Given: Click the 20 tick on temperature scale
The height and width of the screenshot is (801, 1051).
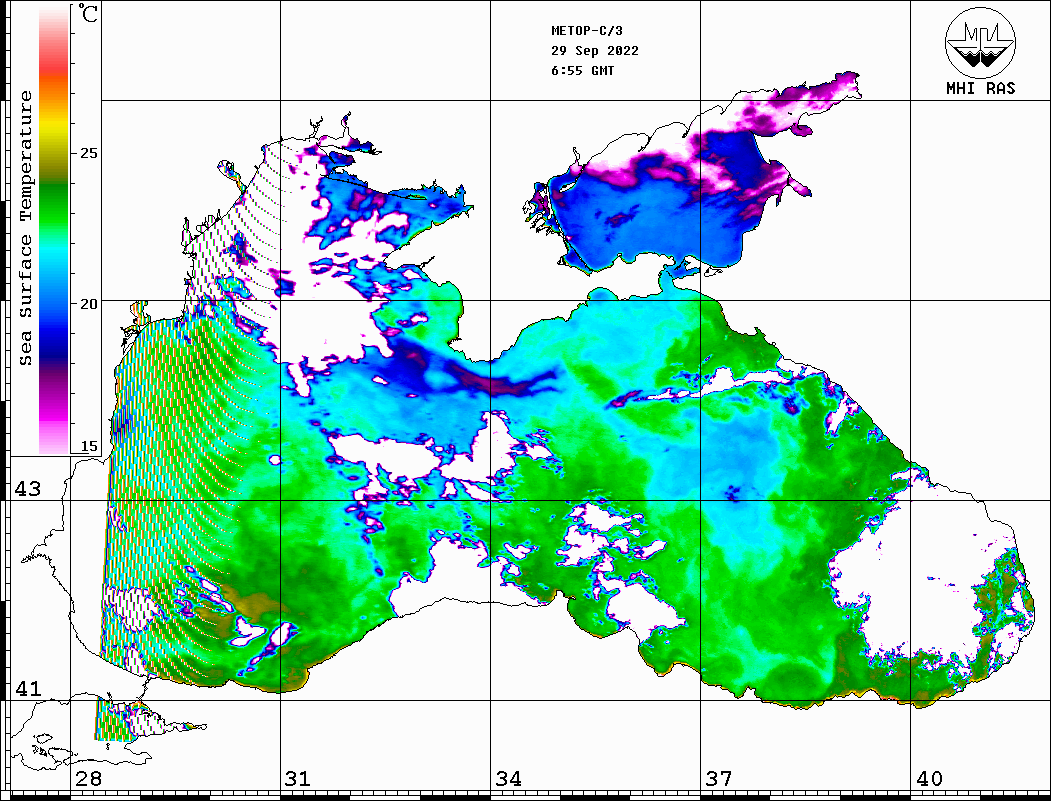Looking at the screenshot, I should [x=88, y=304].
